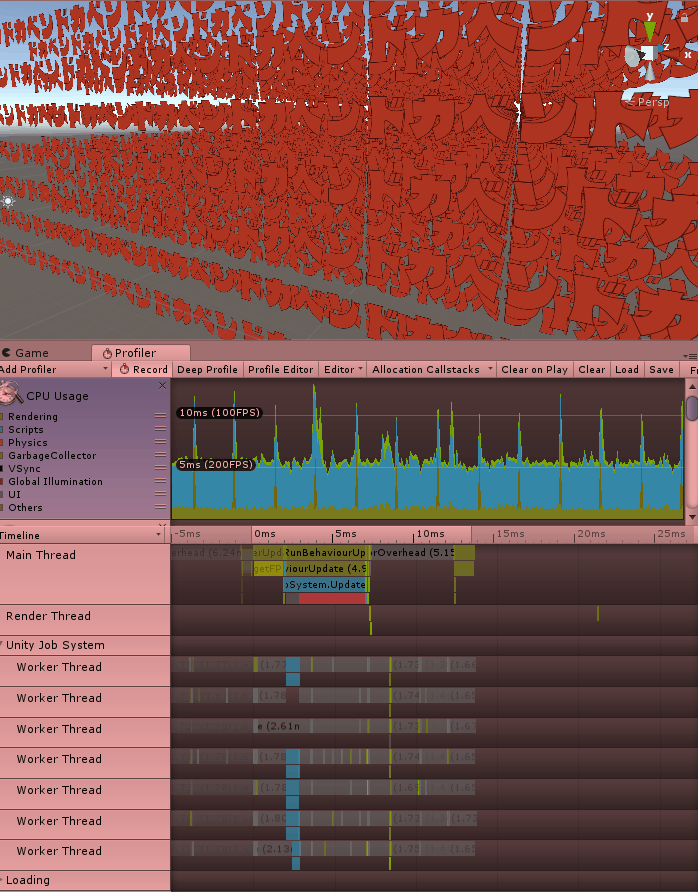Select the viourUpdate (4.9 sample bar
698x892 pixels.
point(326,568)
